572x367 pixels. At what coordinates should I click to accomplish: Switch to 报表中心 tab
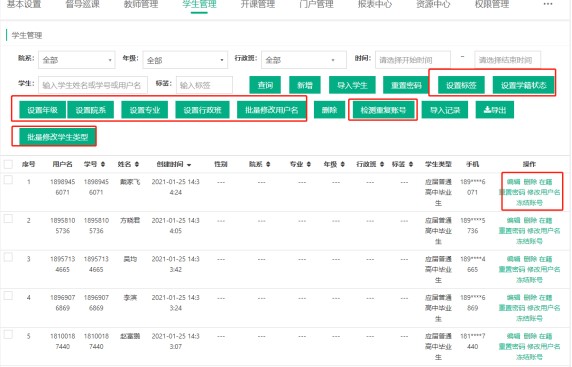coord(375,4)
